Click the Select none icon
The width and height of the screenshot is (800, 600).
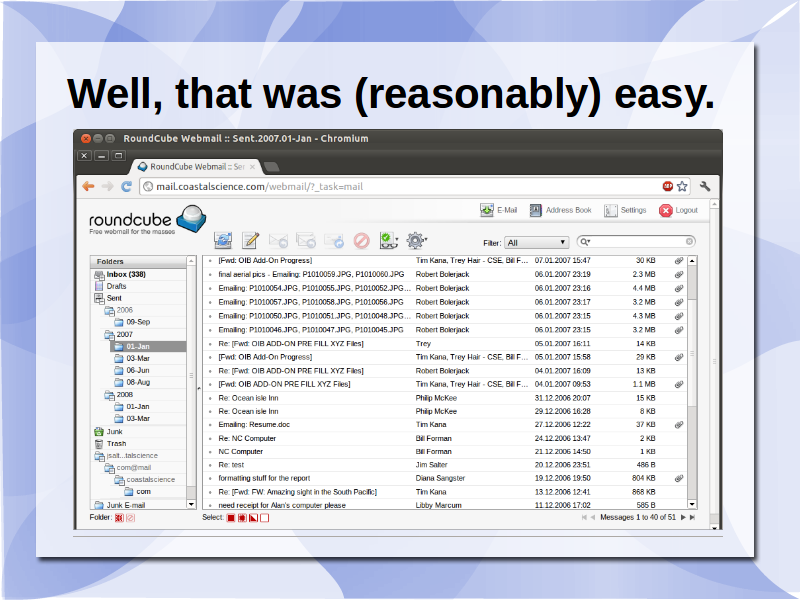pyautogui.click(x=264, y=518)
